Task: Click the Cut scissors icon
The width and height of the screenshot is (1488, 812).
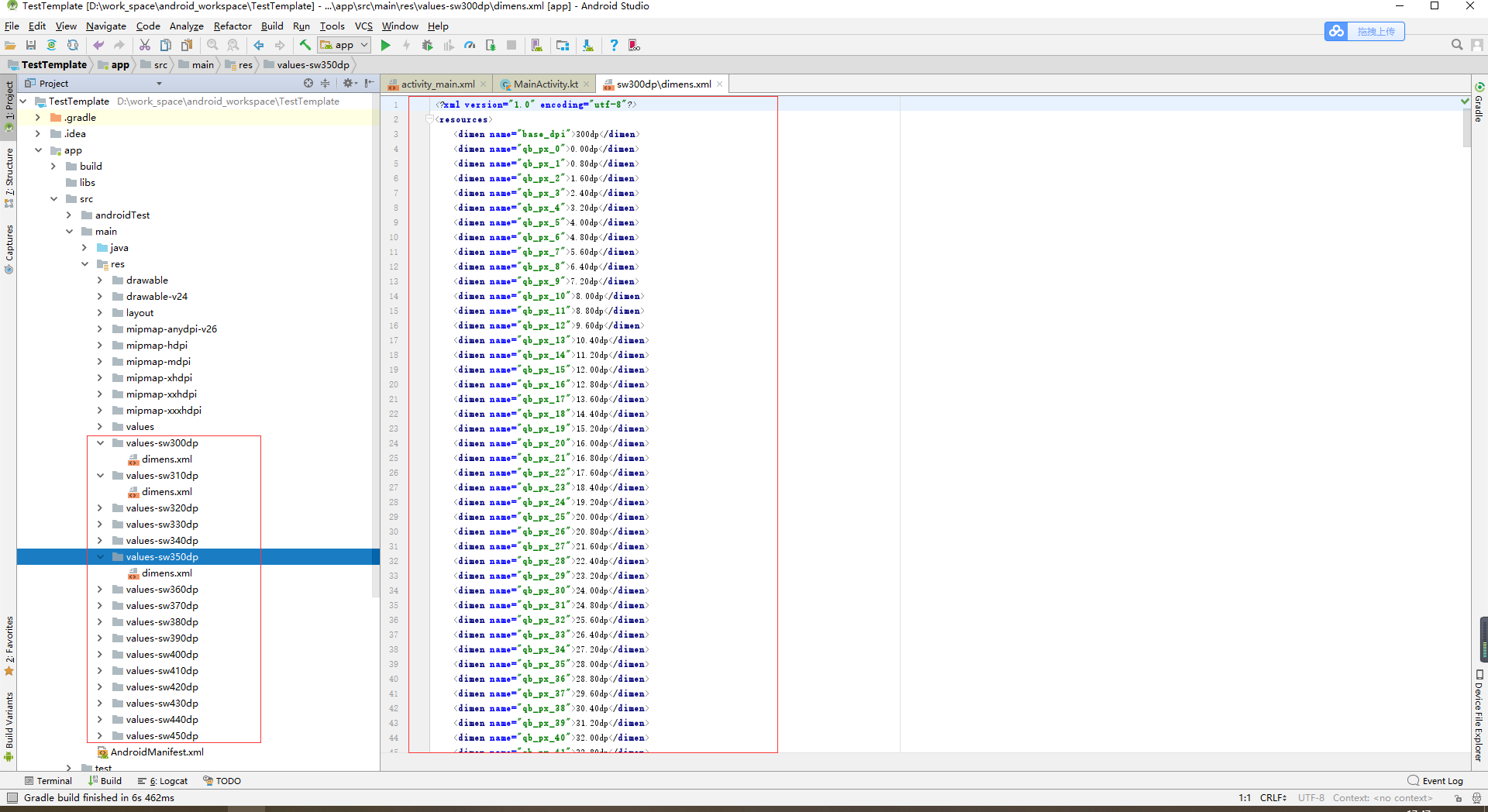Action: point(145,45)
